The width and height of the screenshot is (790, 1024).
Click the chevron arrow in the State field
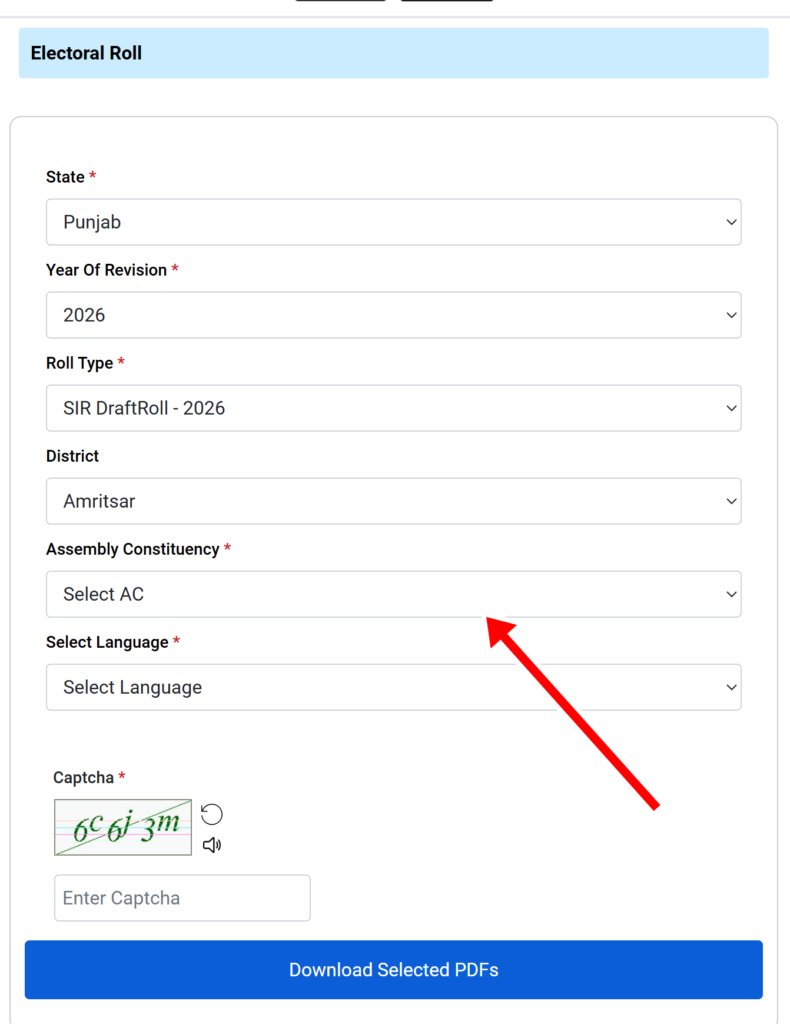pyautogui.click(x=731, y=222)
